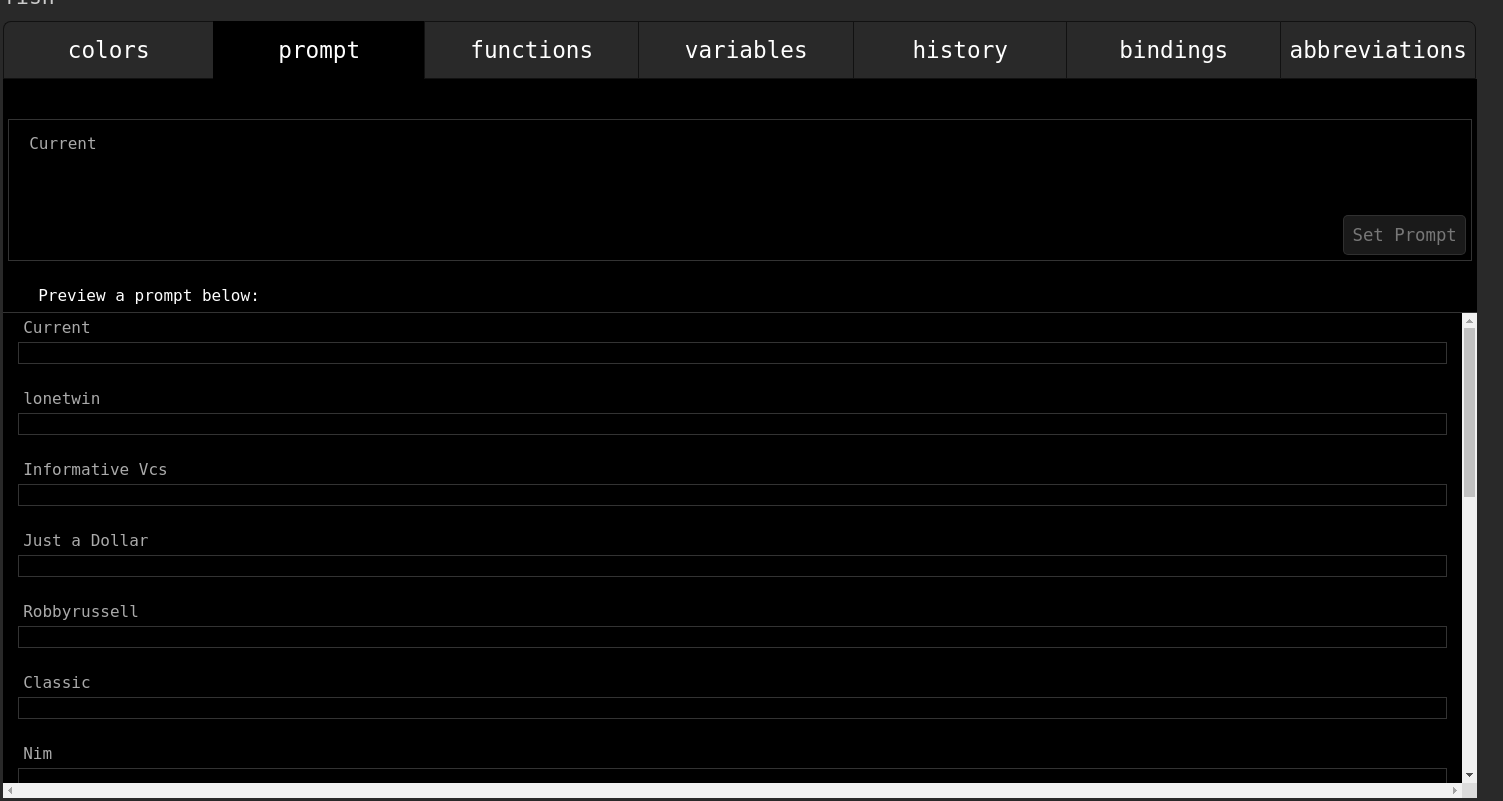Switch to the bindings tab
This screenshot has width=1503, height=801.
(1173, 50)
